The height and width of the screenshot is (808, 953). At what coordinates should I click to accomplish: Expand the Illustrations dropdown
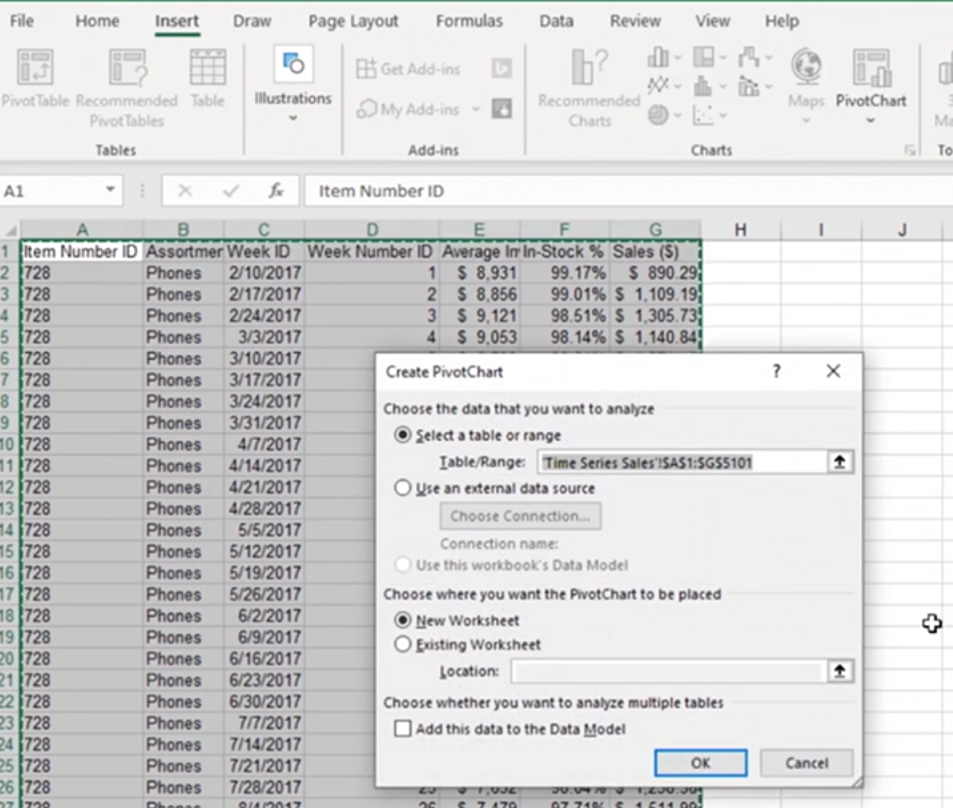292,118
